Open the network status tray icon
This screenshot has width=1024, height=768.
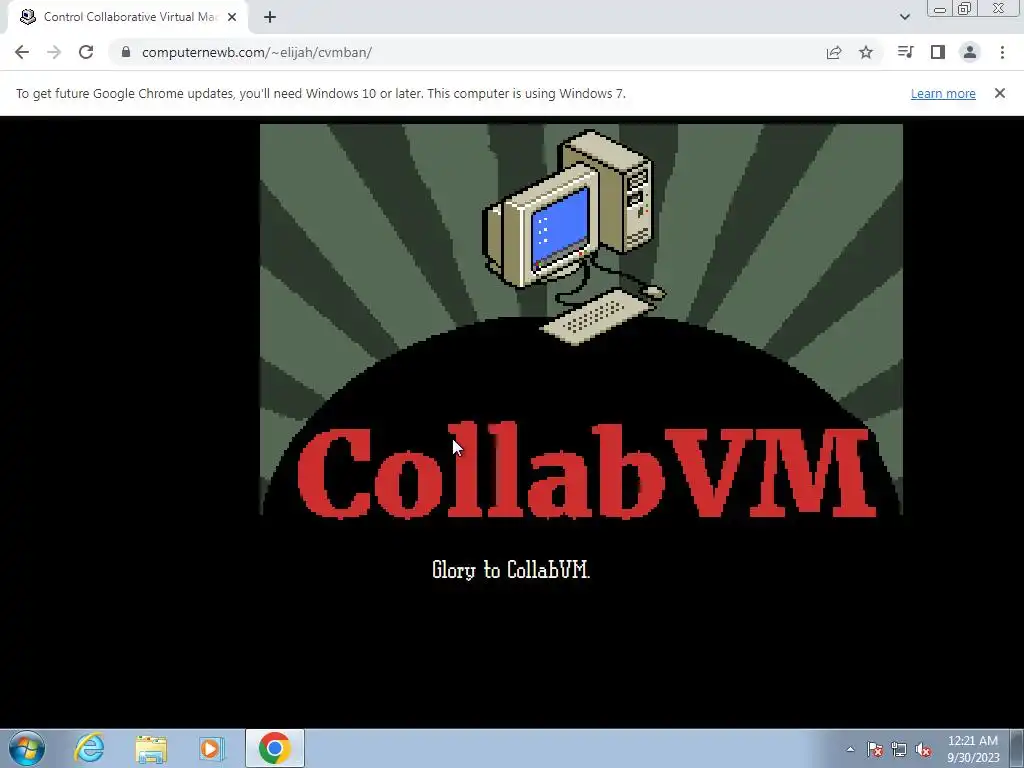899,749
